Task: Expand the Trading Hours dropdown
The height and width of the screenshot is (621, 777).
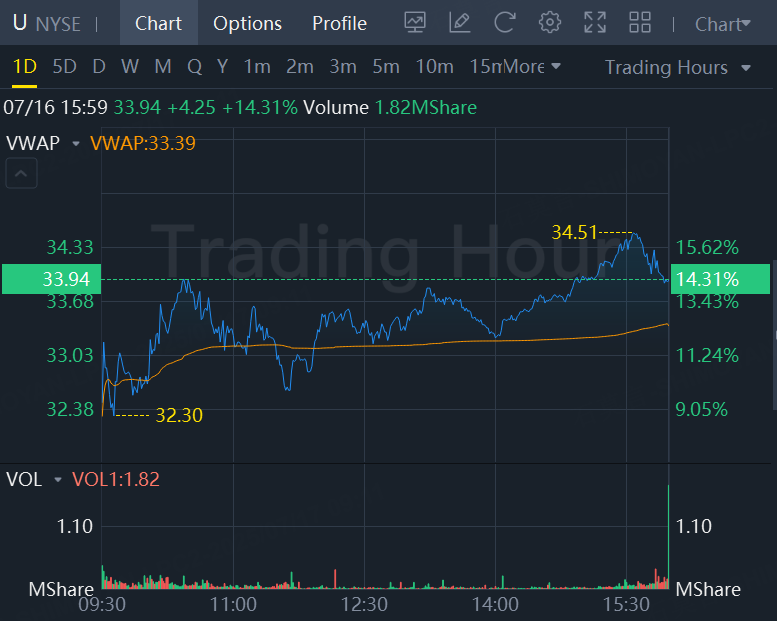Action: (x=678, y=67)
